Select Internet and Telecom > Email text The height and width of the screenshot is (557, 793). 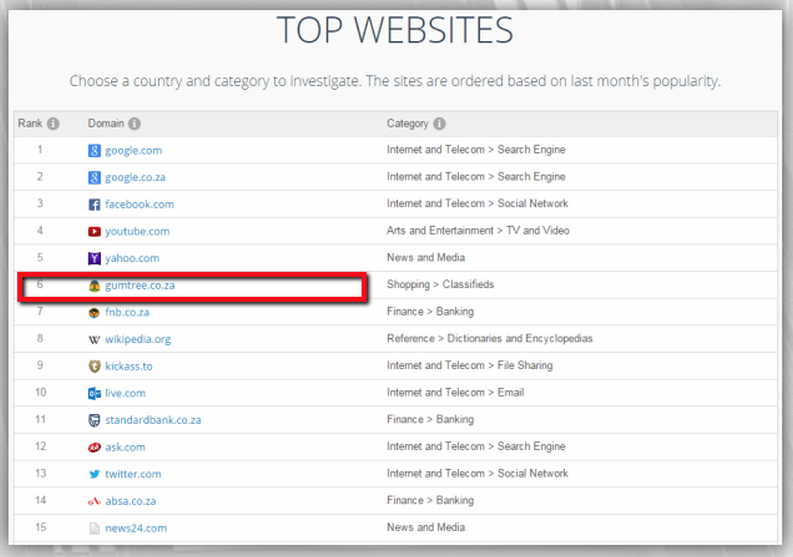coord(455,393)
